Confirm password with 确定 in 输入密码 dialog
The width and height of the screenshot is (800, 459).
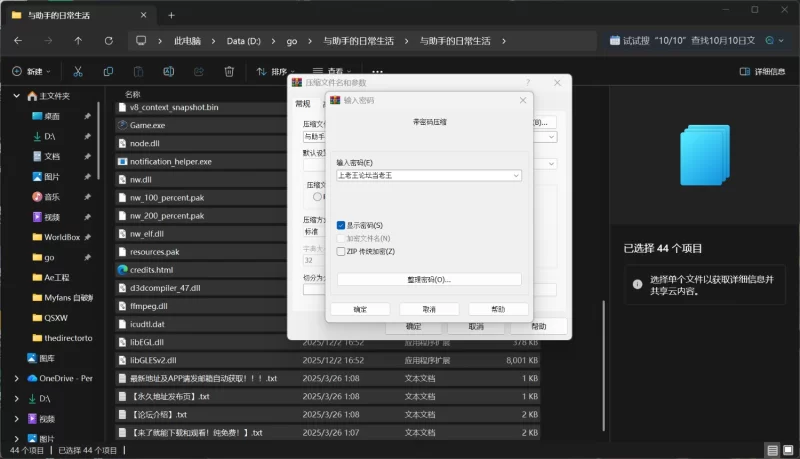[x=360, y=309]
